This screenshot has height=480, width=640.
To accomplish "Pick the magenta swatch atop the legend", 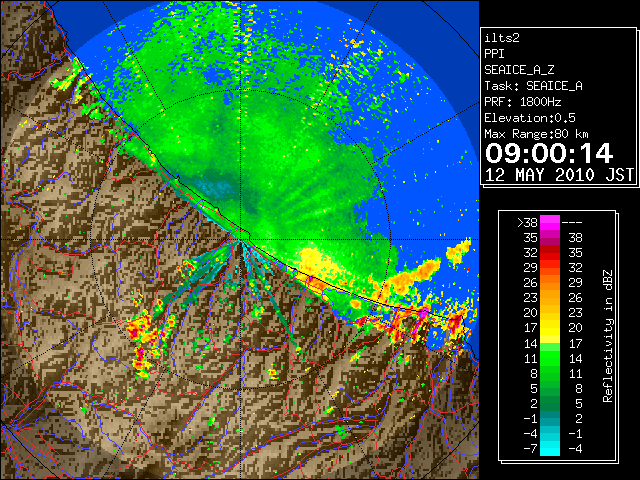I will coord(550,223).
